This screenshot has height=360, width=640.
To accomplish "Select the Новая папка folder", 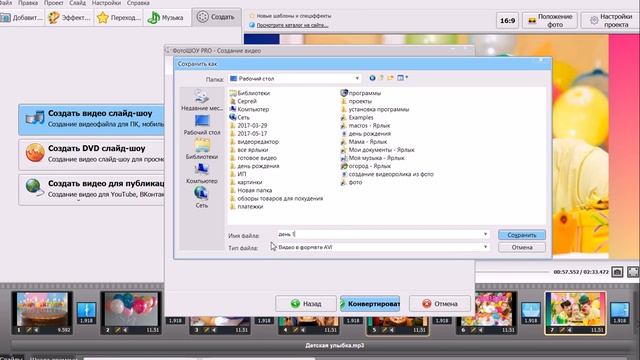I will (251, 190).
